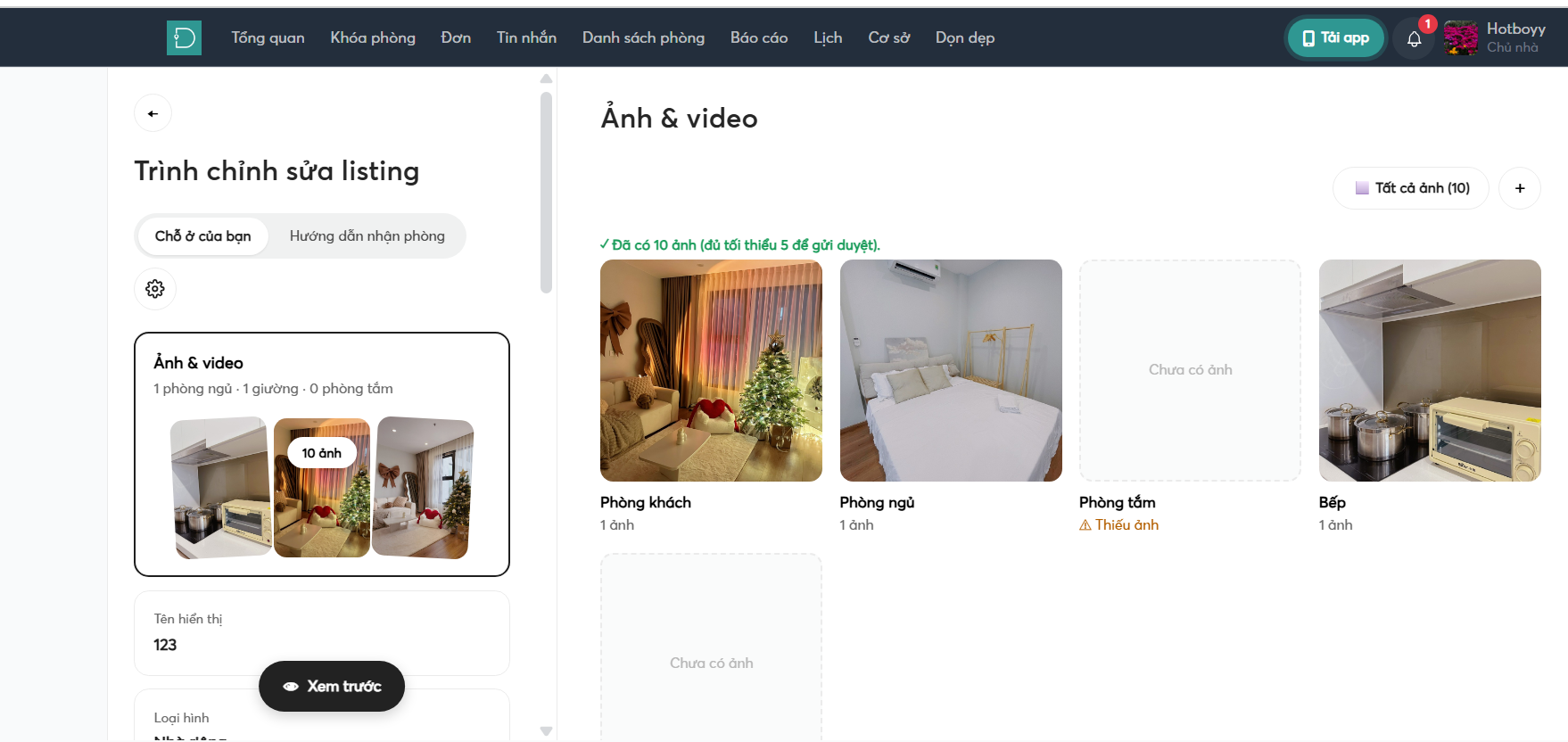Open Lịch menu item
Image resolution: width=1568 pixels, height=742 pixels.
tap(828, 37)
